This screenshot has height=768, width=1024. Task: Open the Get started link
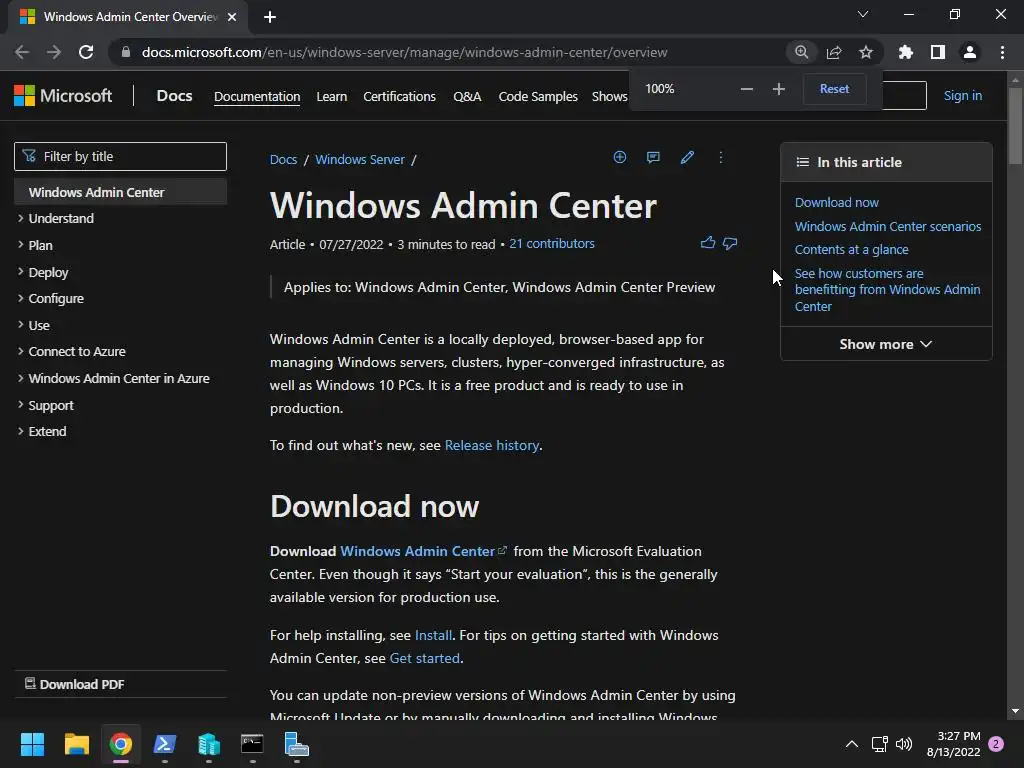coord(424,658)
